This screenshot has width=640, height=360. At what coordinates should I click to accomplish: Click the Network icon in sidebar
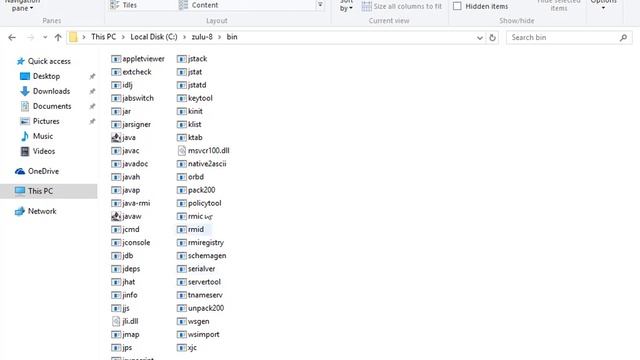click(20, 211)
